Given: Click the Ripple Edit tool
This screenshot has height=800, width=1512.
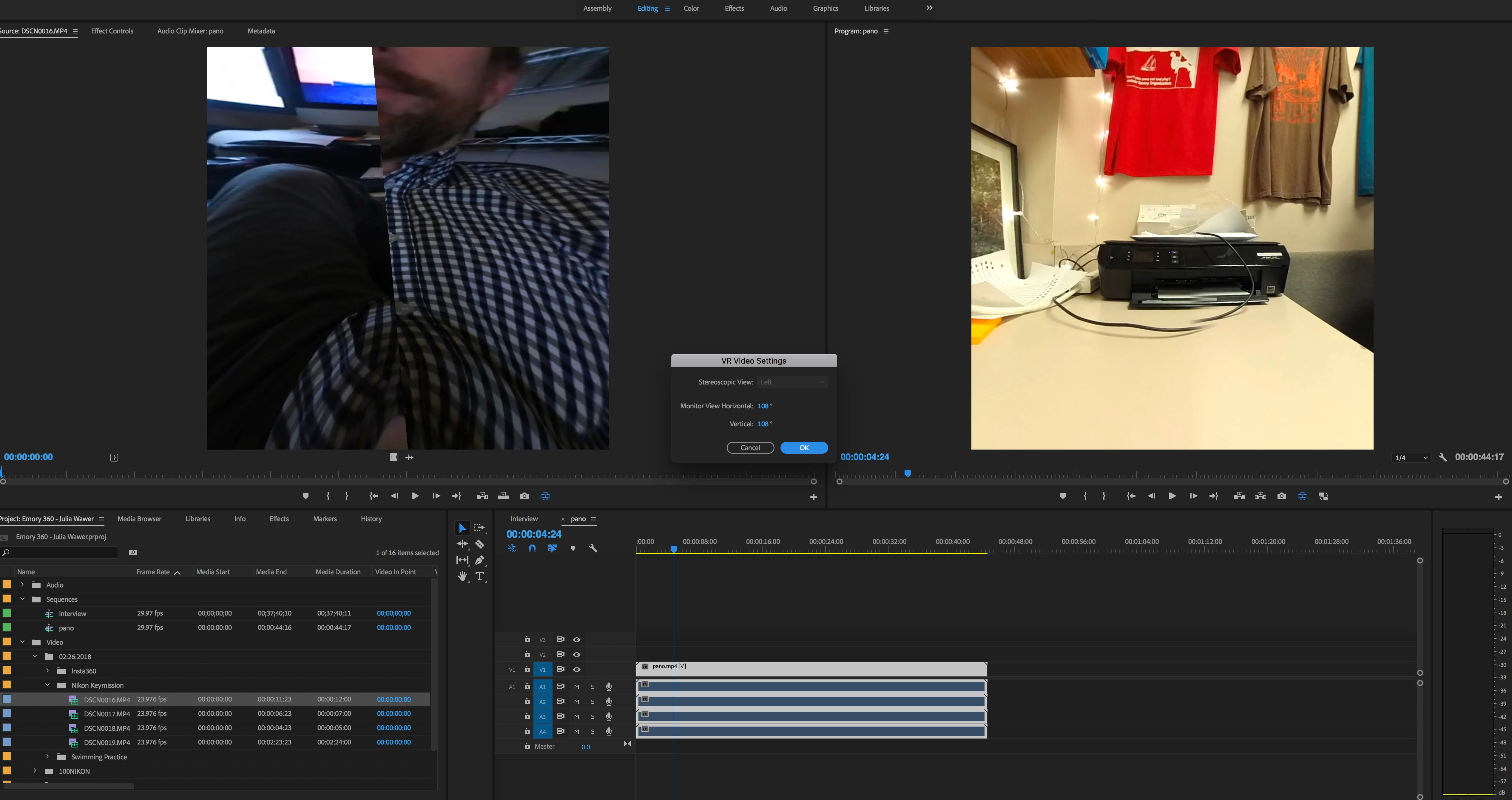Looking at the screenshot, I should (x=462, y=544).
